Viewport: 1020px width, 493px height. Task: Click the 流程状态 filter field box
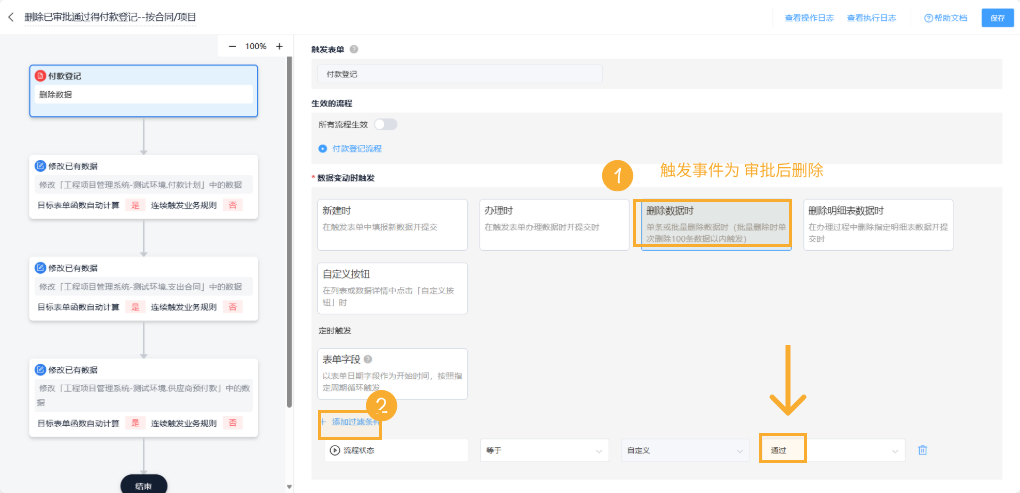coord(396,450)
